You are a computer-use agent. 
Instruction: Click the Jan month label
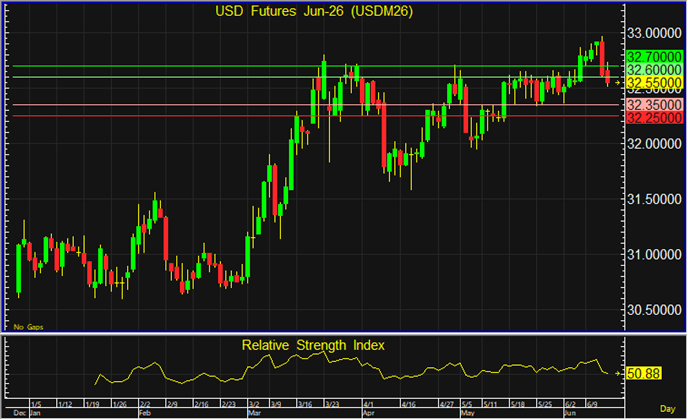[35, 413]
